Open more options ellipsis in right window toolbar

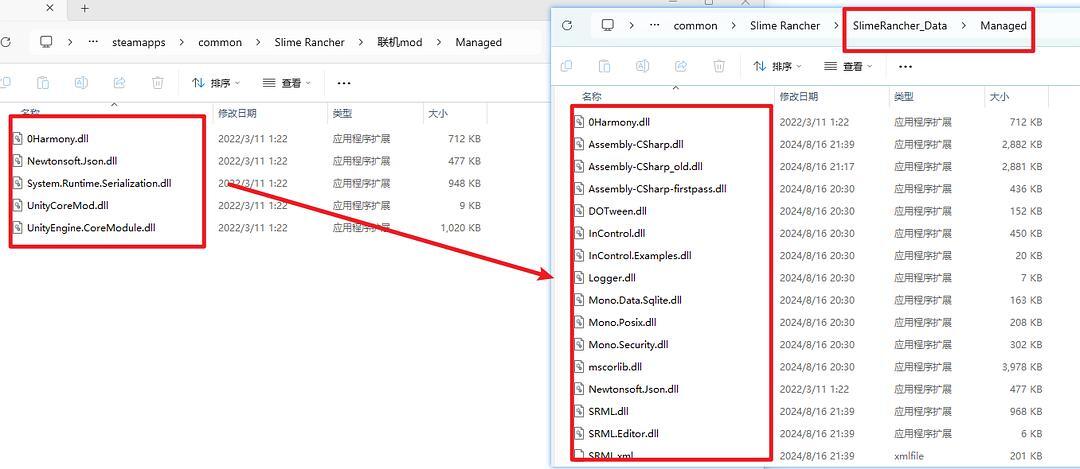coord(906,67)
